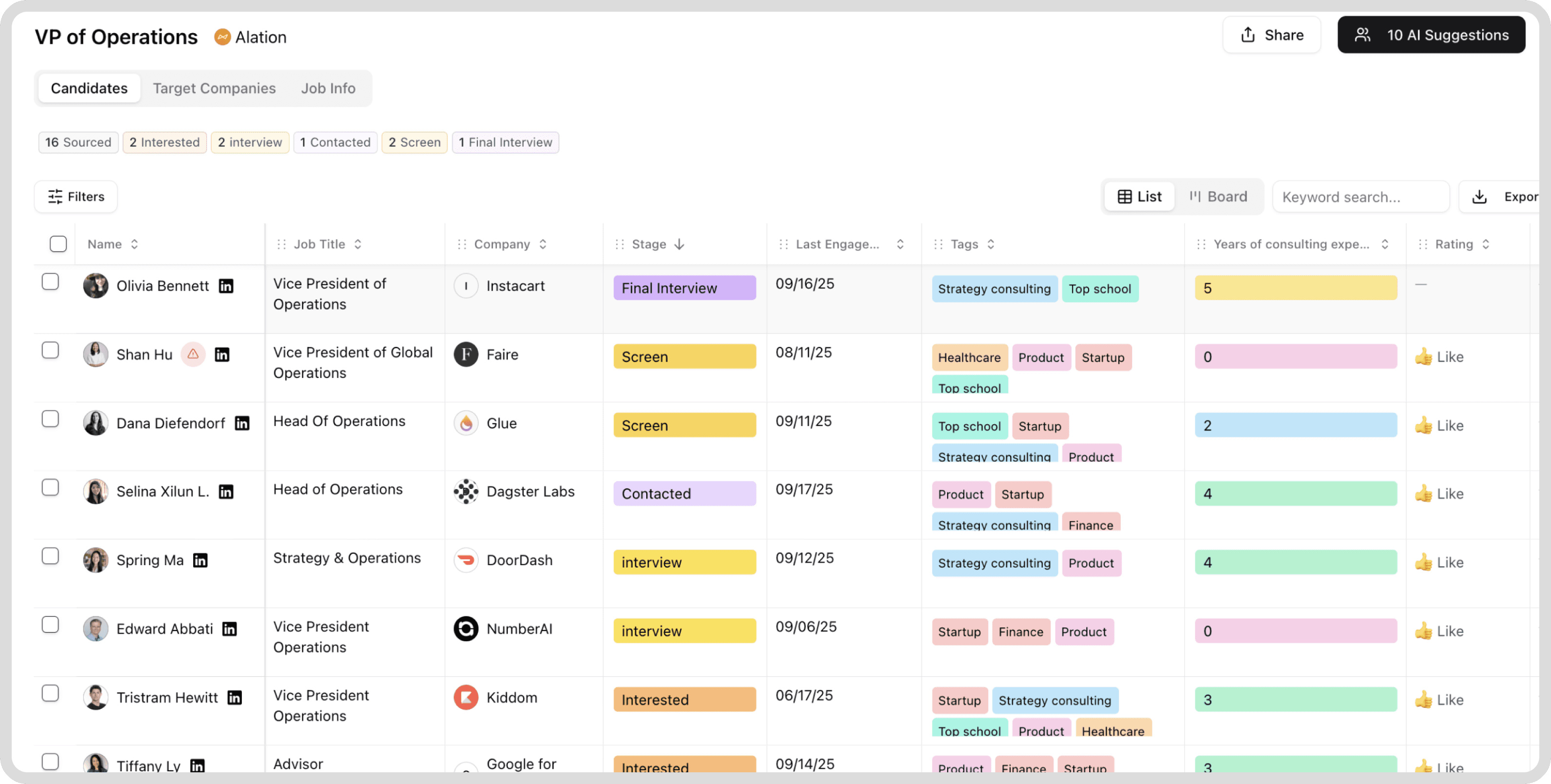
Task: Open the Final Interview stage dropdown for Olivia Bennett
Action: click(685, 288)
